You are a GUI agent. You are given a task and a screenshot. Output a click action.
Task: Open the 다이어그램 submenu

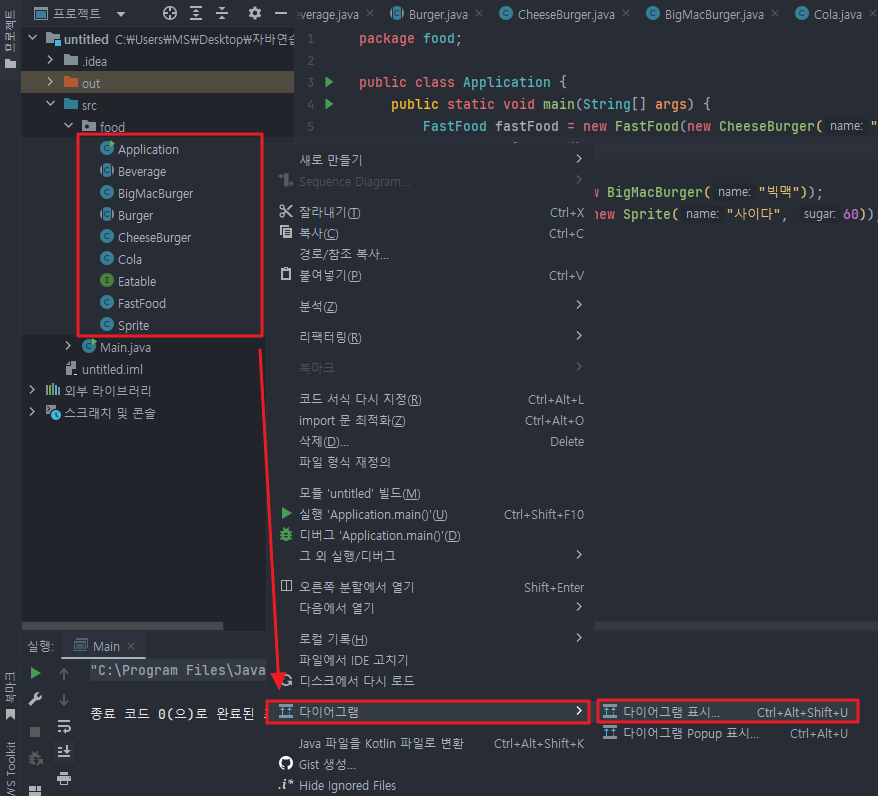(x=428, y=711)
